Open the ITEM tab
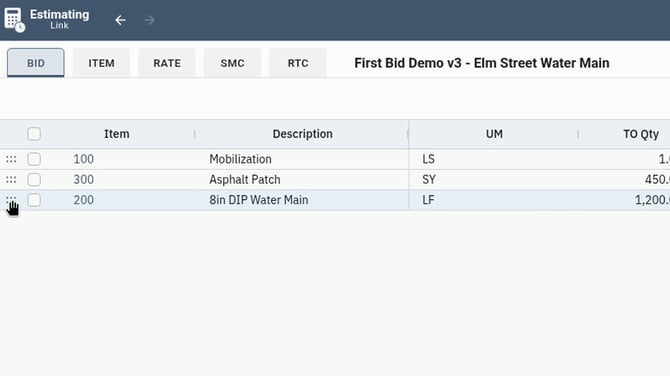Screen dimensions: 670x376 pyautogui.click(x=101, y=63)
